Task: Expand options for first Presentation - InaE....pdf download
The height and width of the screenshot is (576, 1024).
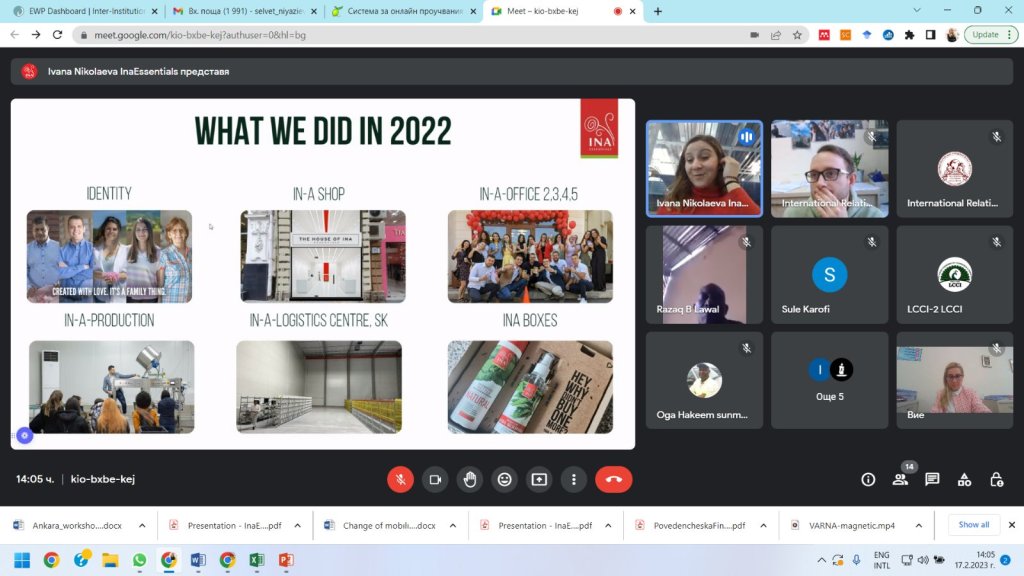Action: click(297, 525)
